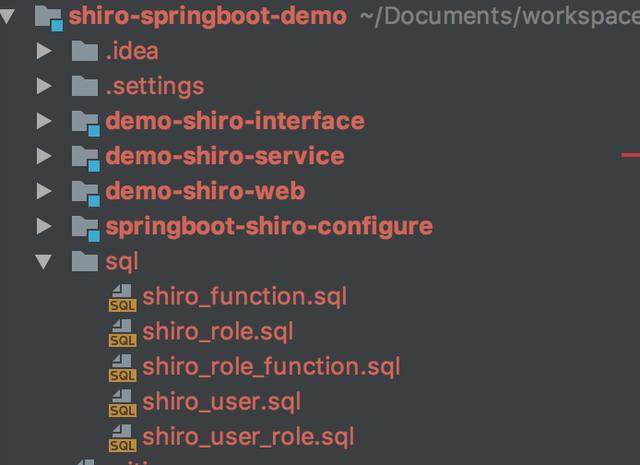640x465 pixels.
Task: Expand the demo-shiro-web module arrow
Action: (44, 191)
